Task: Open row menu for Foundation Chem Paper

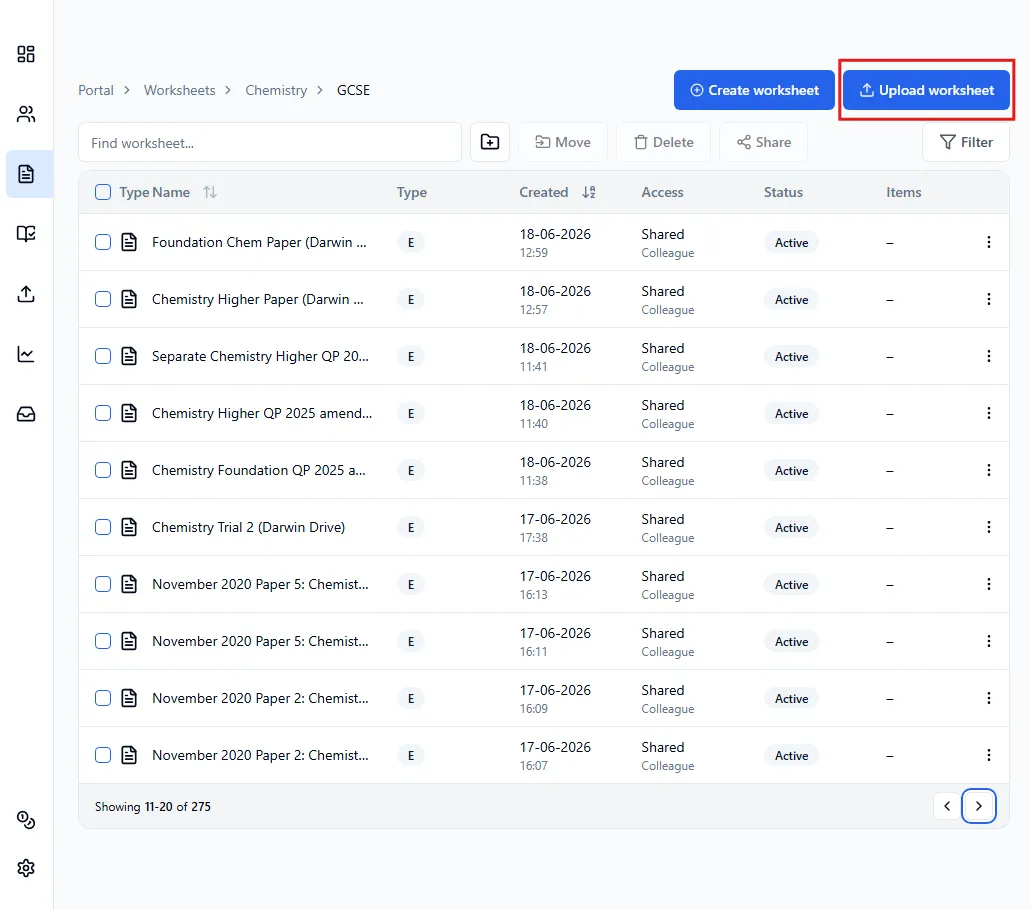Action: pyautogui.click(x=988, y=242)
